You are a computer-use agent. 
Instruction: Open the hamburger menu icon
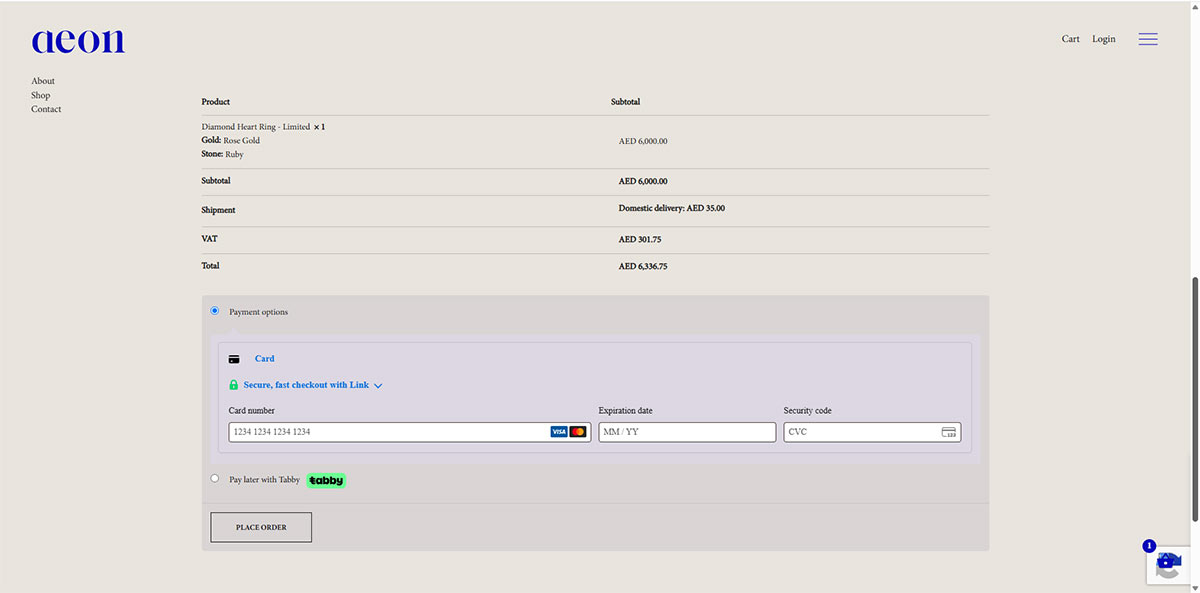tap(1148, 39)
